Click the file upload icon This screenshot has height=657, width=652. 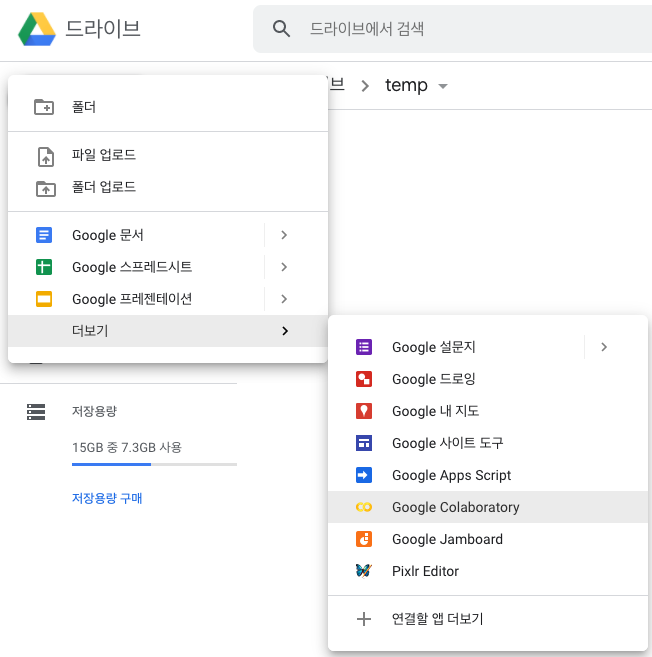[46, 157]
